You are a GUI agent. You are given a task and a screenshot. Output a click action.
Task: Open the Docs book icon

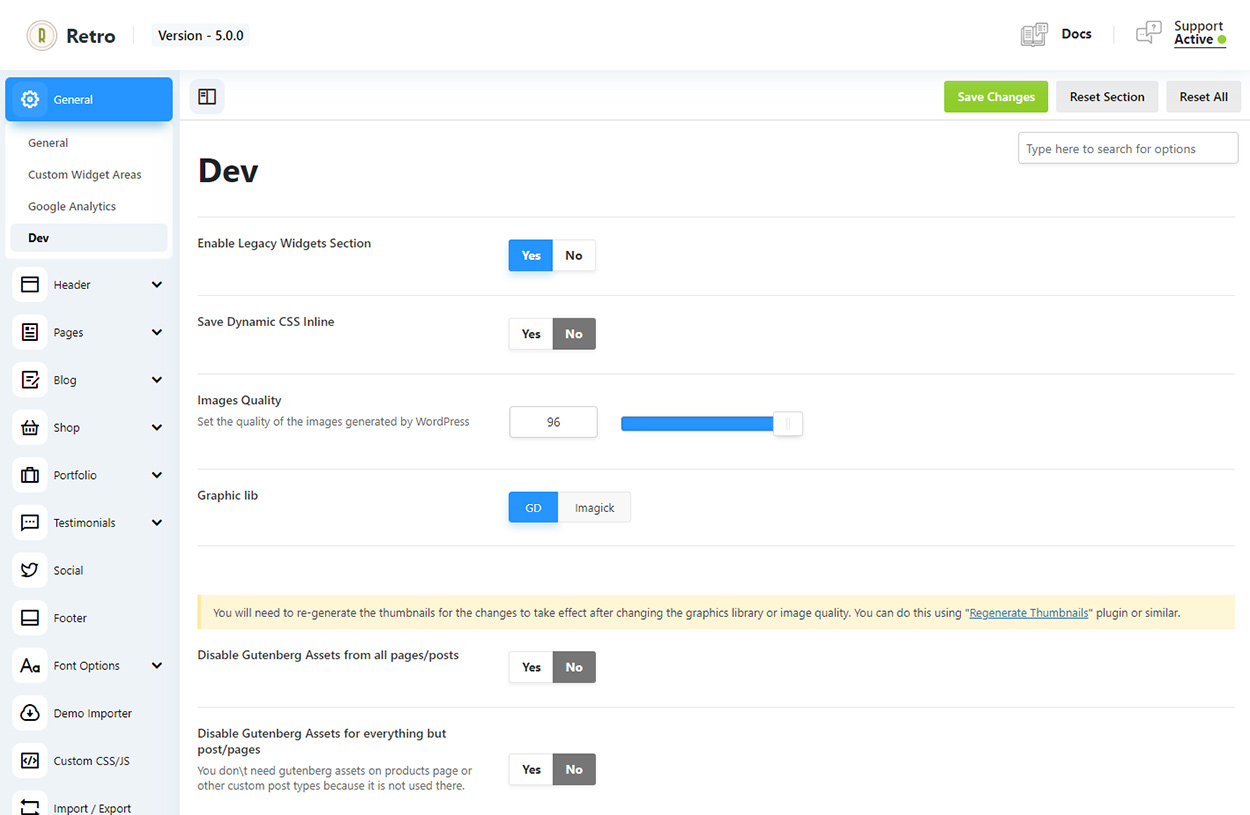(1034, 35)
